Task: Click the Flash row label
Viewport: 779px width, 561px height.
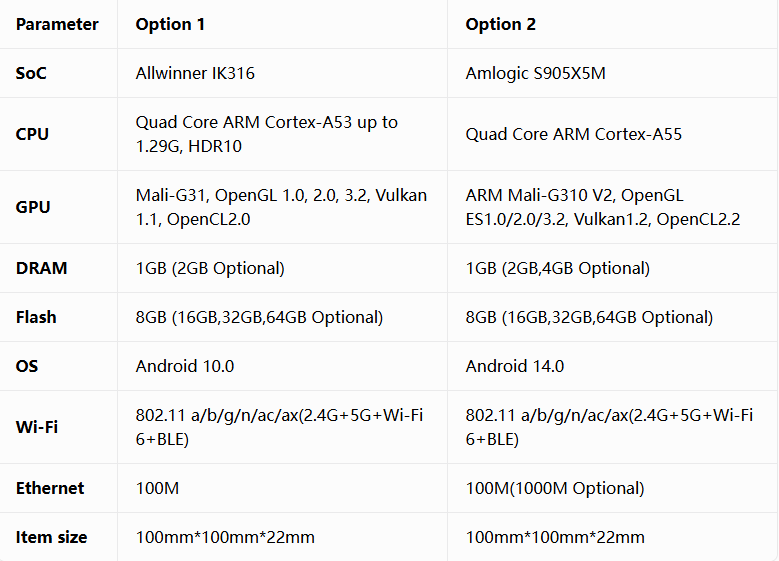Action: [x=36, y=317]
